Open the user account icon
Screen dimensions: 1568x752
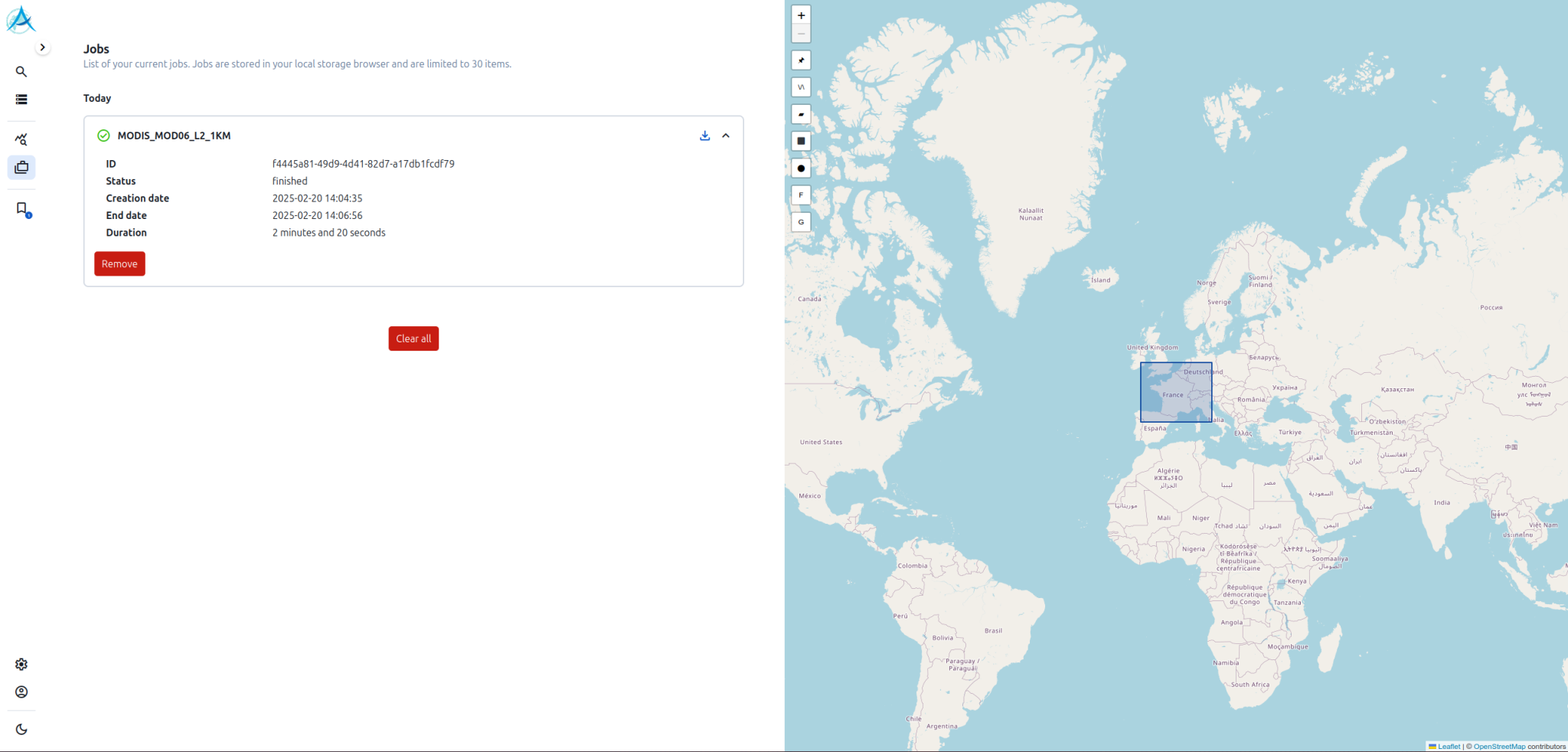(x=21, y=692)
